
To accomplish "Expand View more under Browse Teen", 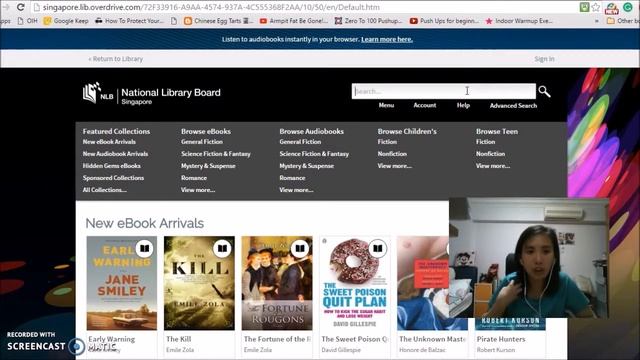I will (493, 166).
